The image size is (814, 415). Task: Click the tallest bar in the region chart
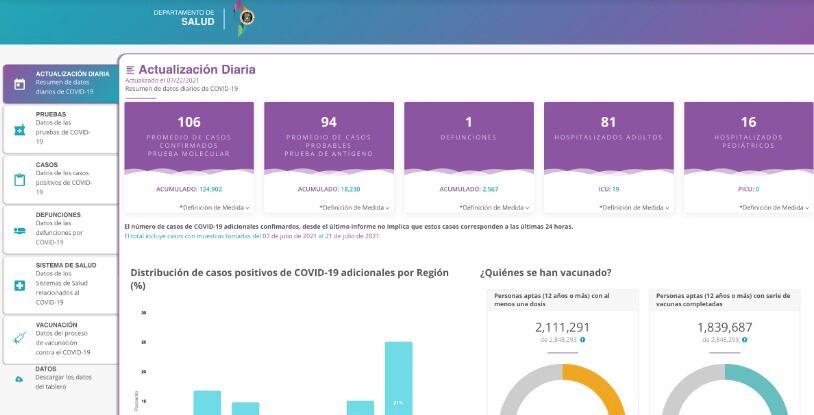click(398, 378)
